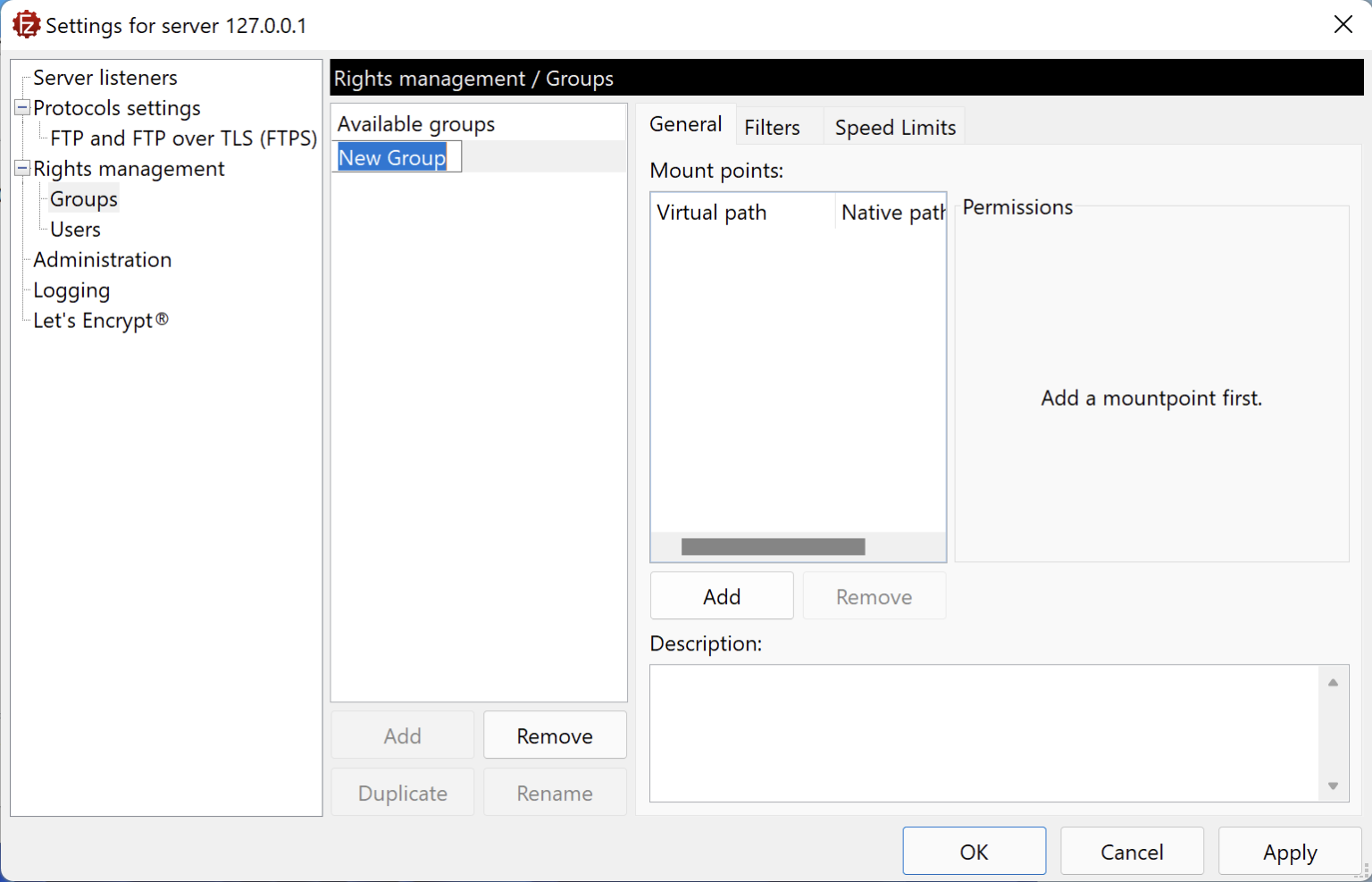Viewport: 1372px width, 882px height.
Task: Select Server listeners in the sidebar
Action: pos(105,78)
